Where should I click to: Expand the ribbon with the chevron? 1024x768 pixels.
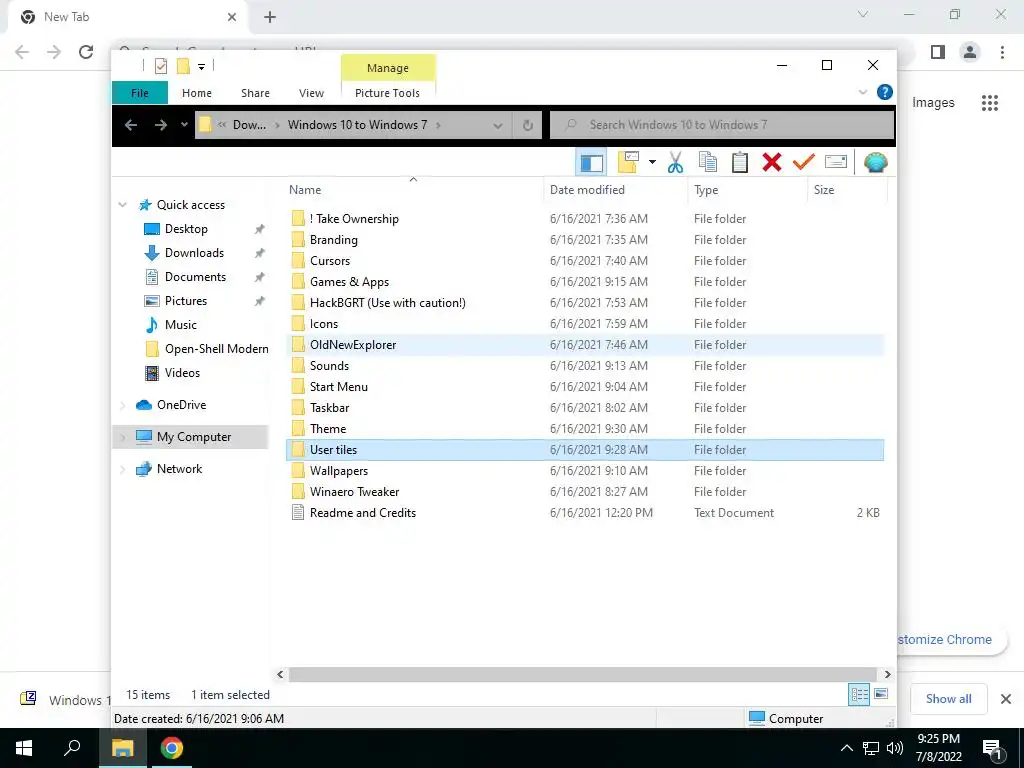863,92
